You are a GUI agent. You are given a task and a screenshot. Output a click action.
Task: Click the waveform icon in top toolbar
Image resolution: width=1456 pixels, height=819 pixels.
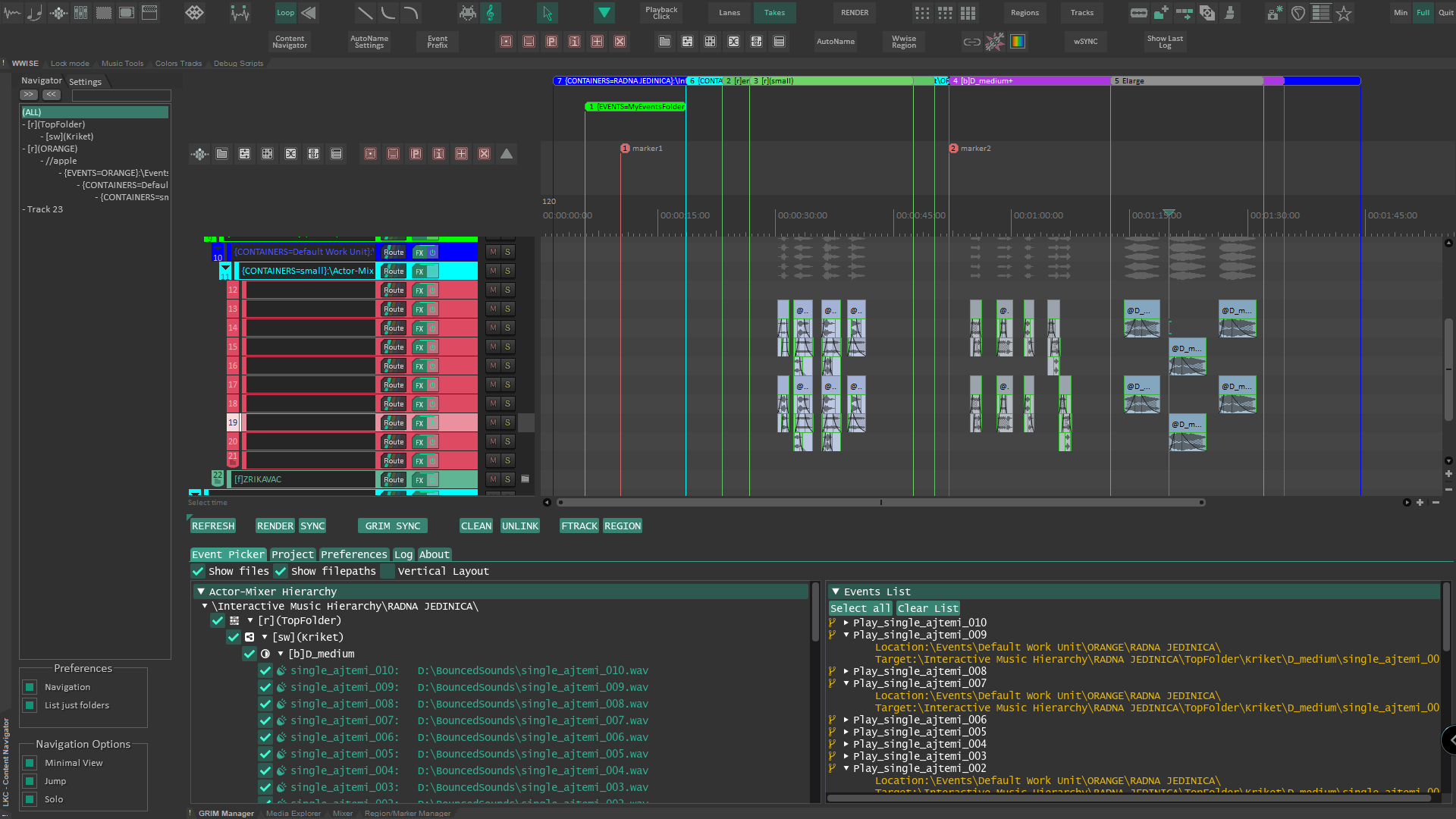[x=12, y=13]
